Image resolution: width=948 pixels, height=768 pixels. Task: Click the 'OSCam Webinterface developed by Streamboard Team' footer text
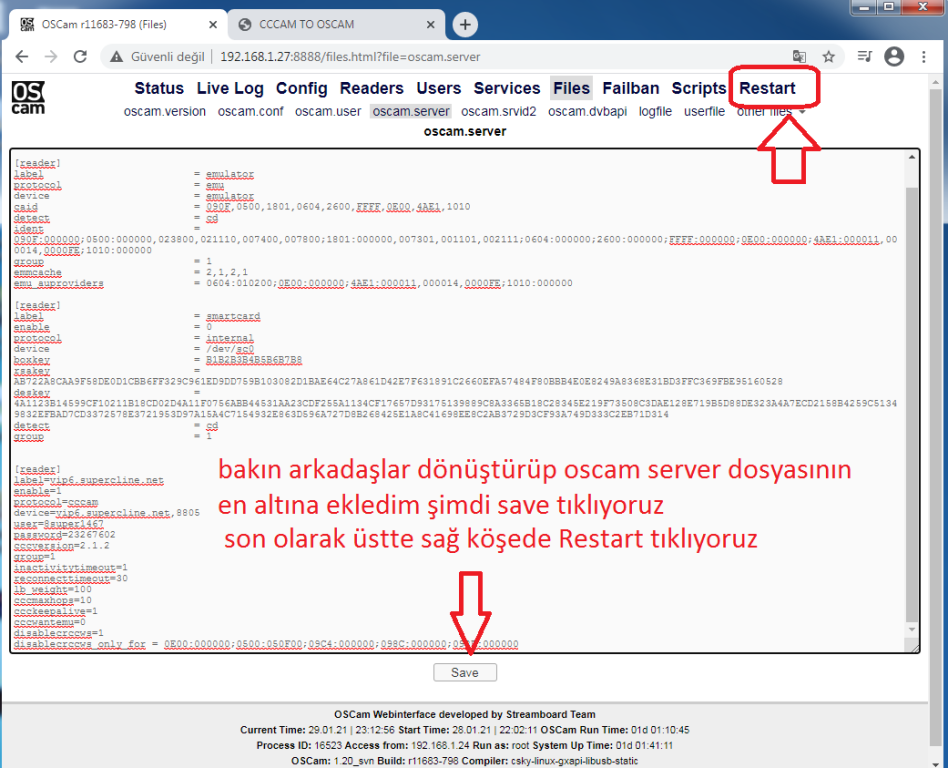464,715
